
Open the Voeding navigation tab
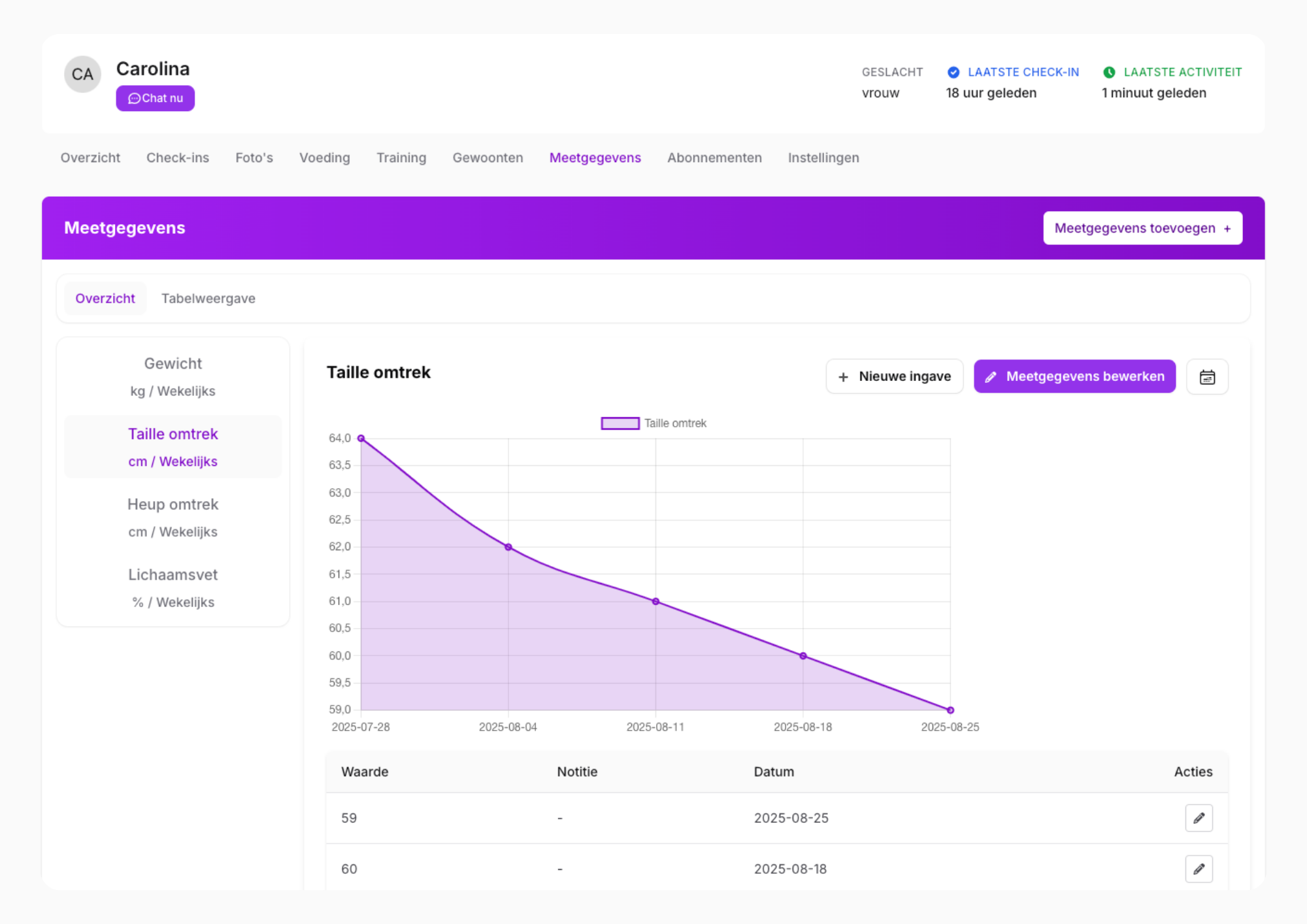pyautogui.click(x=324, y=158)
